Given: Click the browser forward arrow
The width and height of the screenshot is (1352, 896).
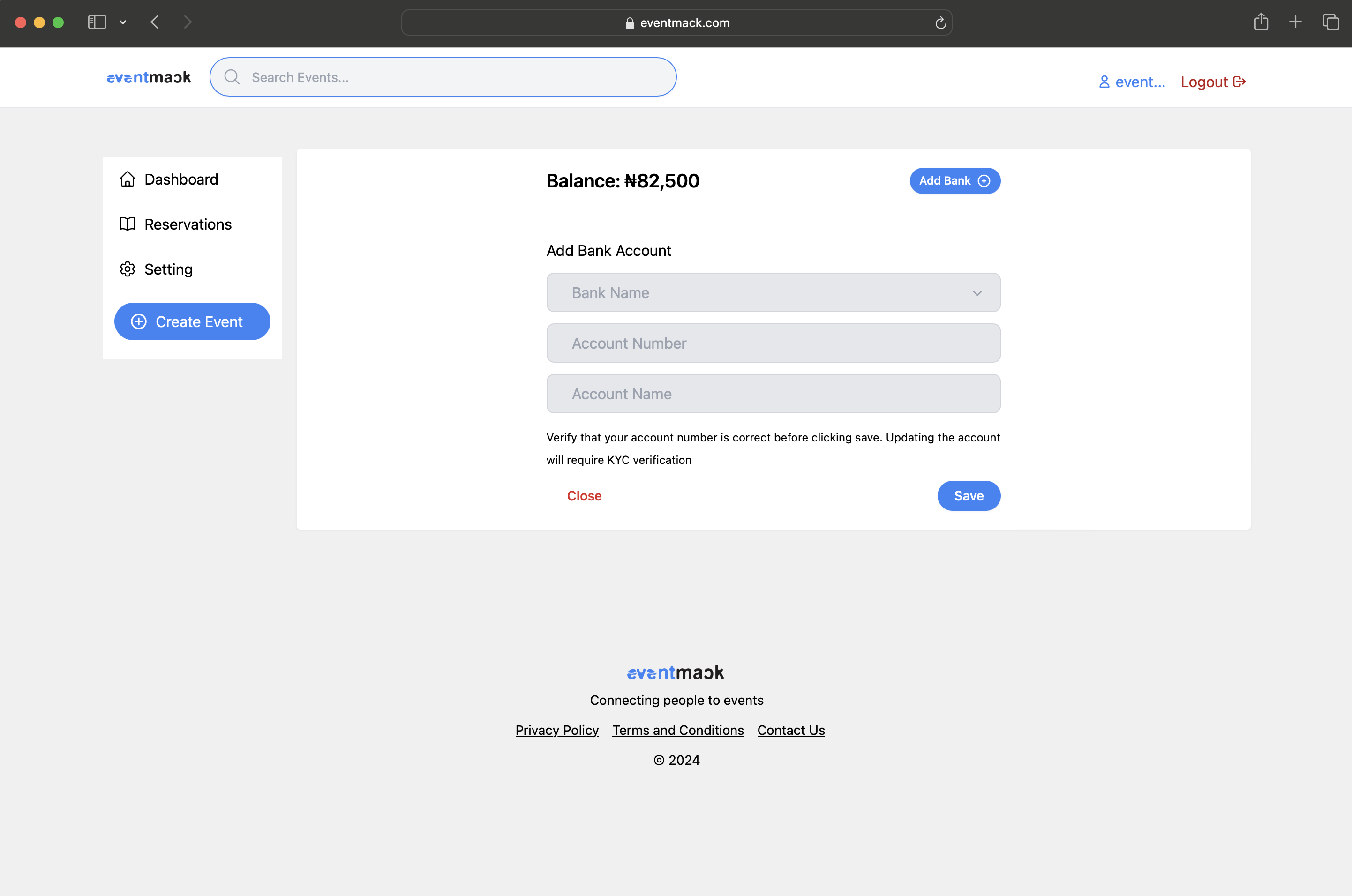Looking at the screenshot, I should point(188,22).
